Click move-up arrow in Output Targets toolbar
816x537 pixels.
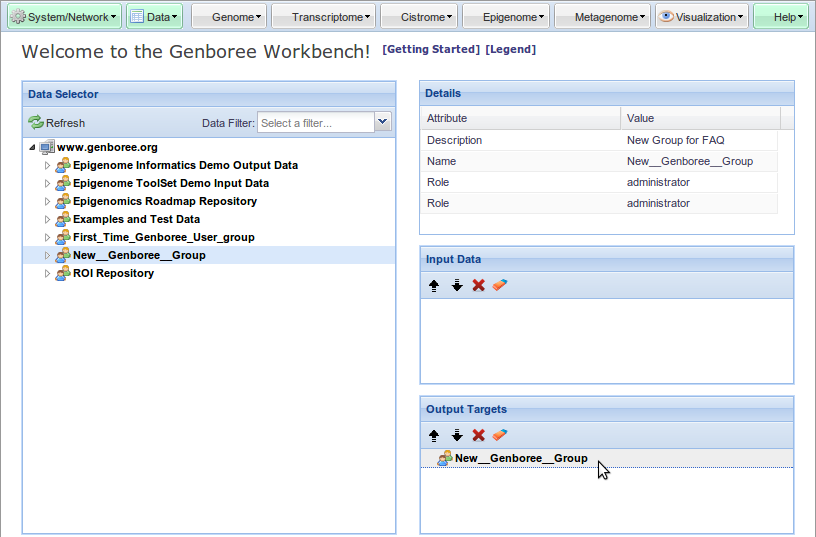pos(434,435)
